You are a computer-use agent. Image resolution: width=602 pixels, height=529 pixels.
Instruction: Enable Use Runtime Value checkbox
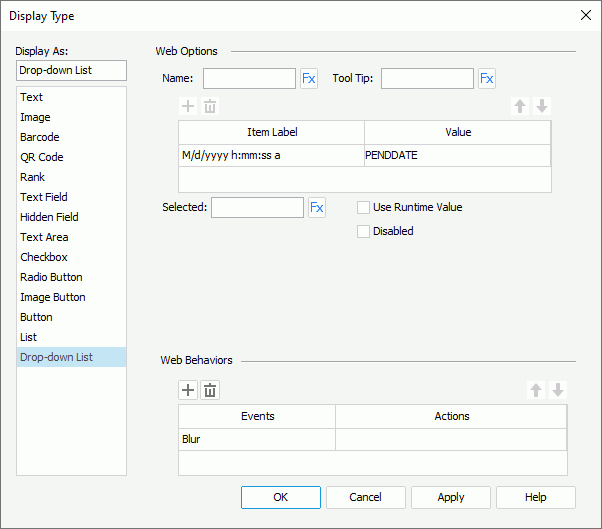tap(363, 207)
